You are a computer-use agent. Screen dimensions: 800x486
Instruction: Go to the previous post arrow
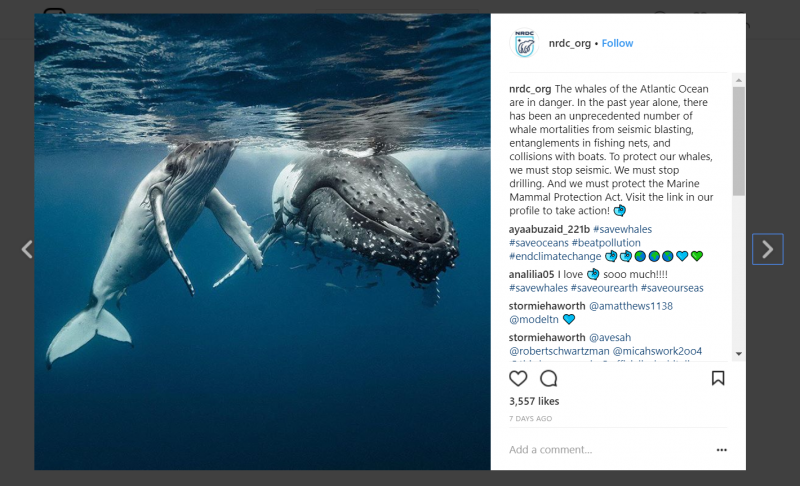27,249
